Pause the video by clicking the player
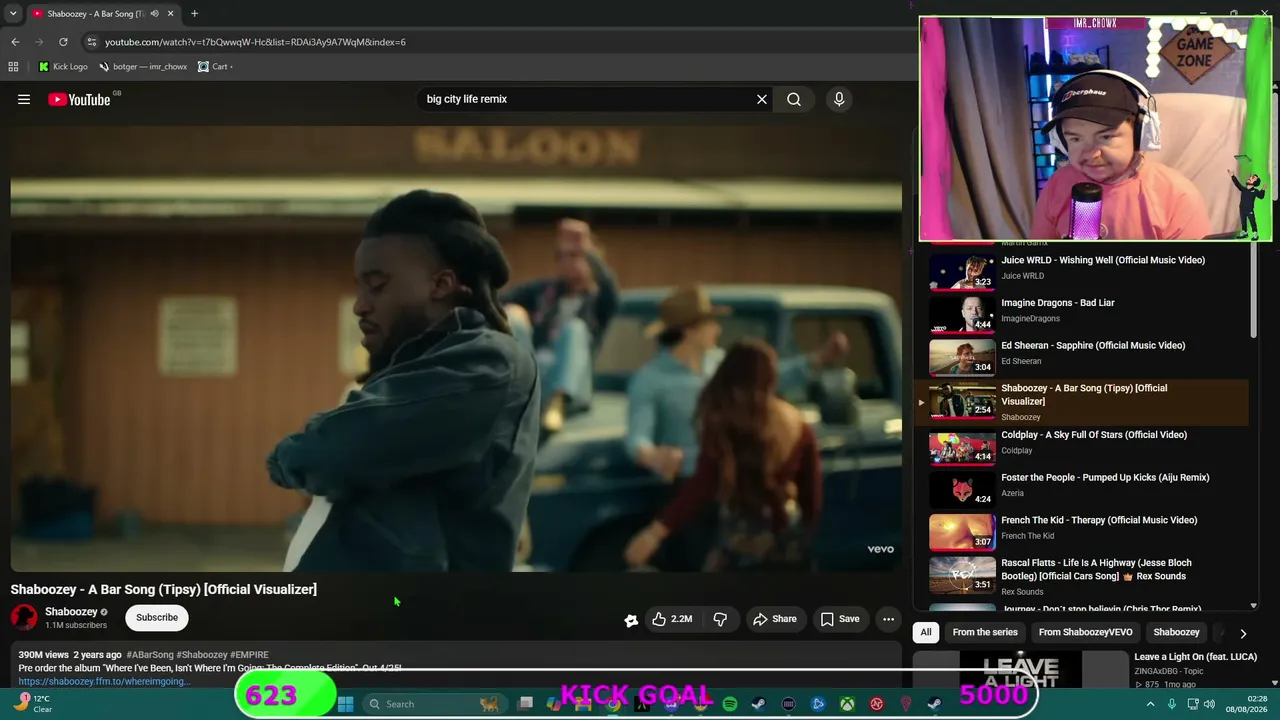Screen dimensions: 1280x720 point(456,348)
